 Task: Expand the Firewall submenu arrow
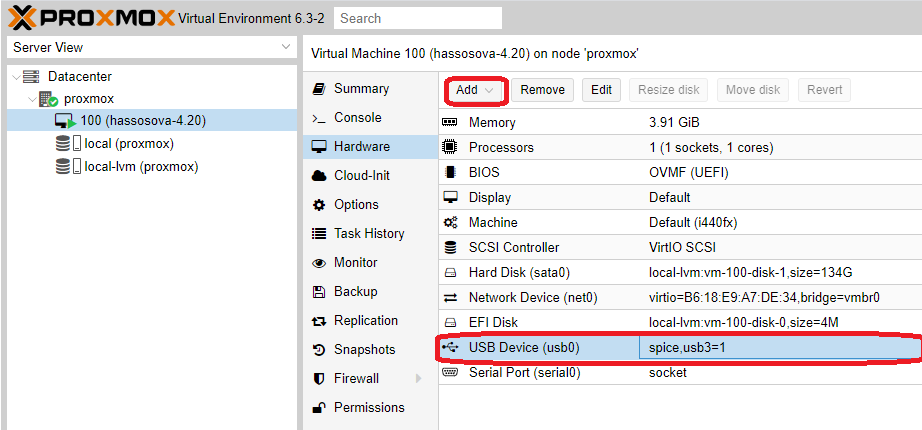coord(419,378)
